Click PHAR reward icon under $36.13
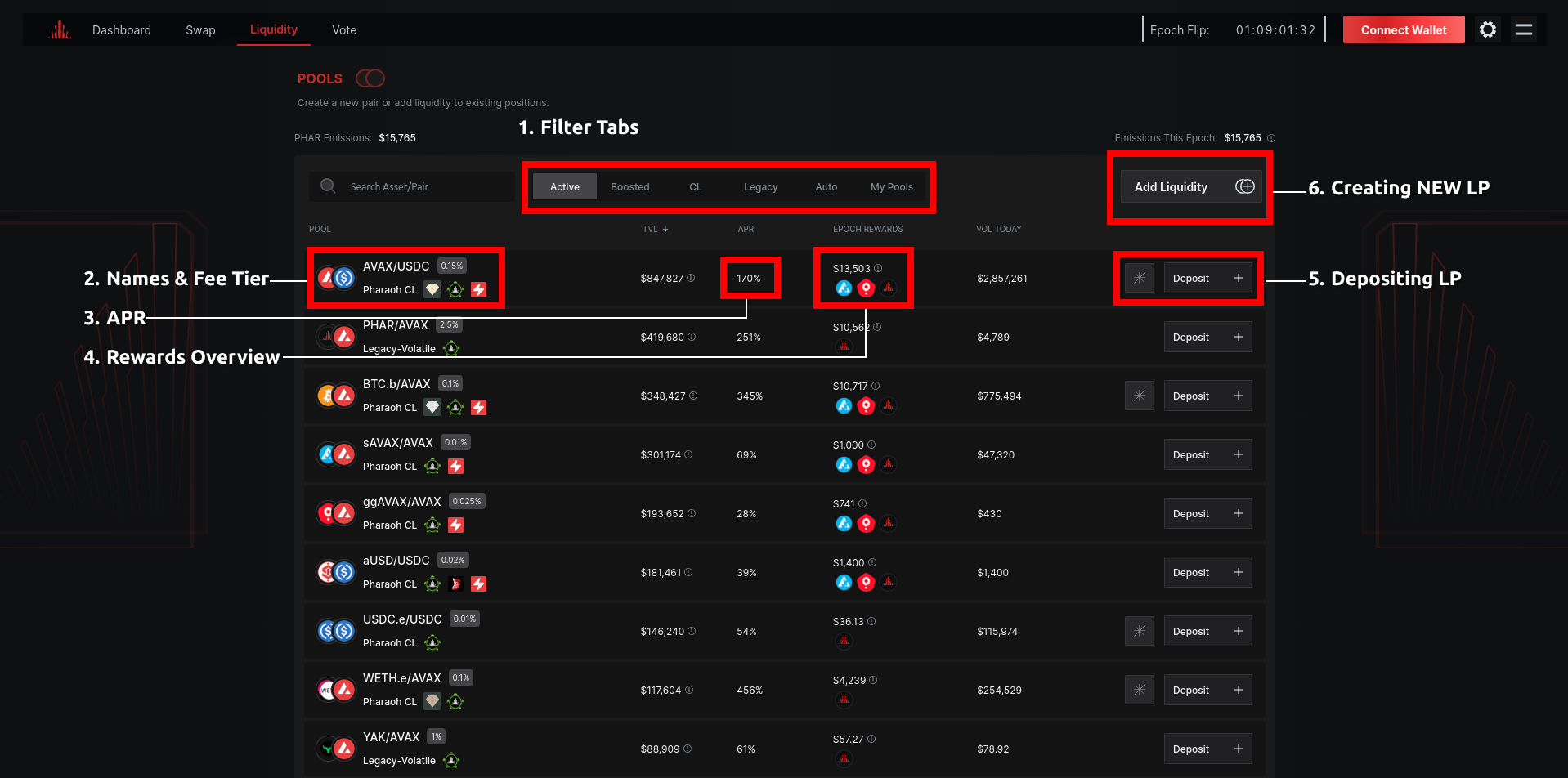 844,641
